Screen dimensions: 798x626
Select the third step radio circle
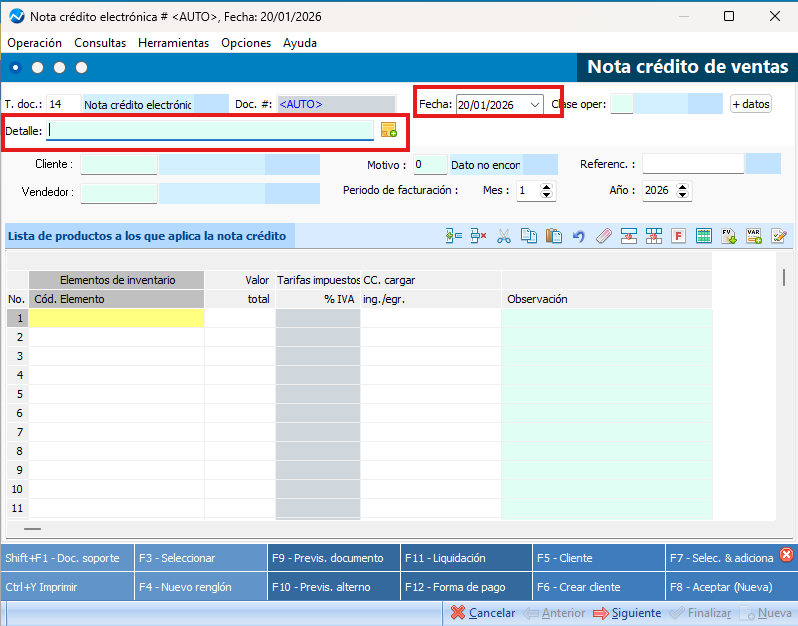(x=60, y=67)
